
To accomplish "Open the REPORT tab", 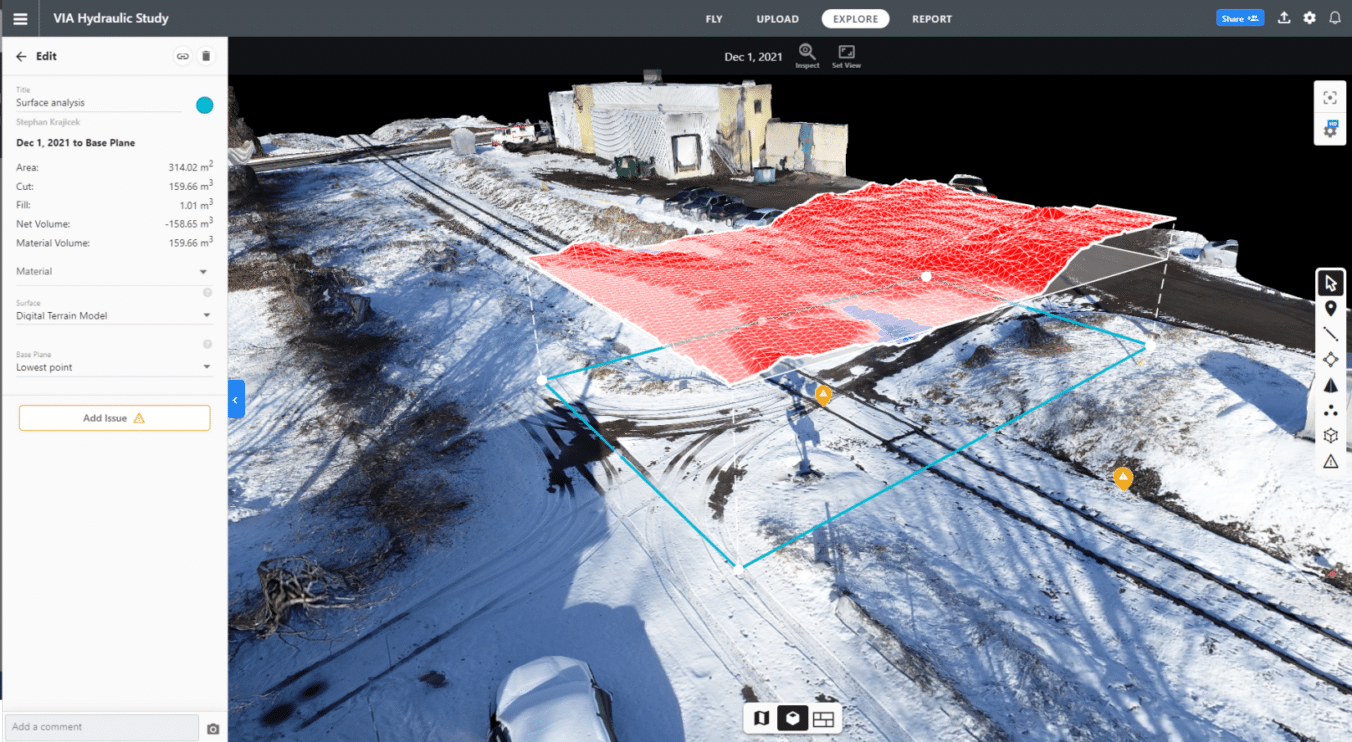I will (x=931, y=18).
